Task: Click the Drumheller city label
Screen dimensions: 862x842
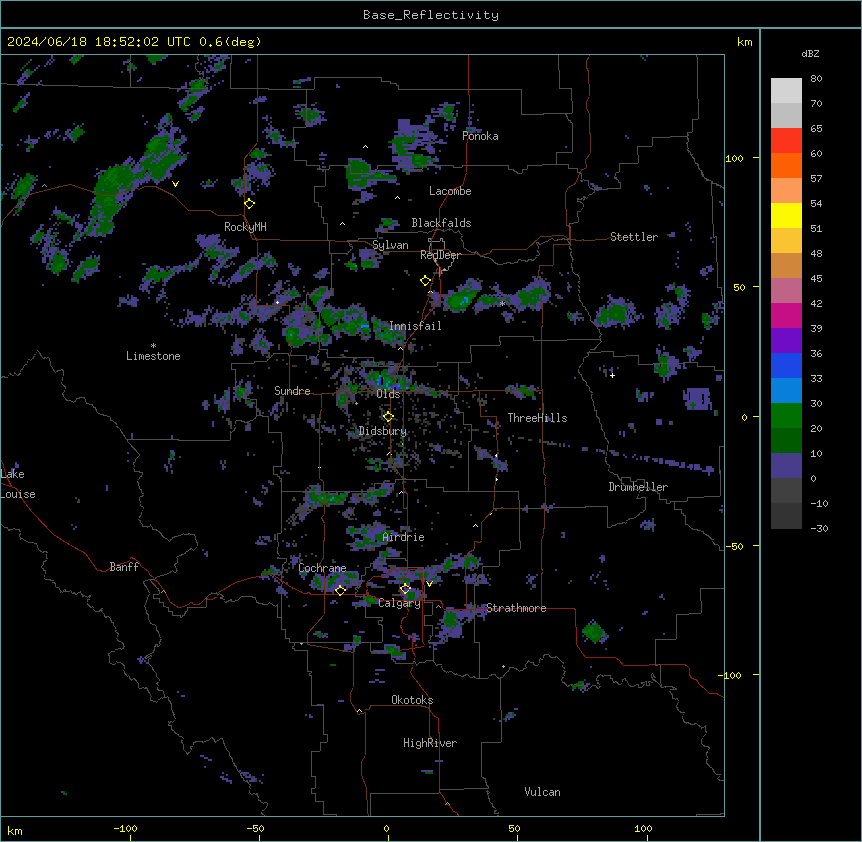Action: tap(638, 487)
